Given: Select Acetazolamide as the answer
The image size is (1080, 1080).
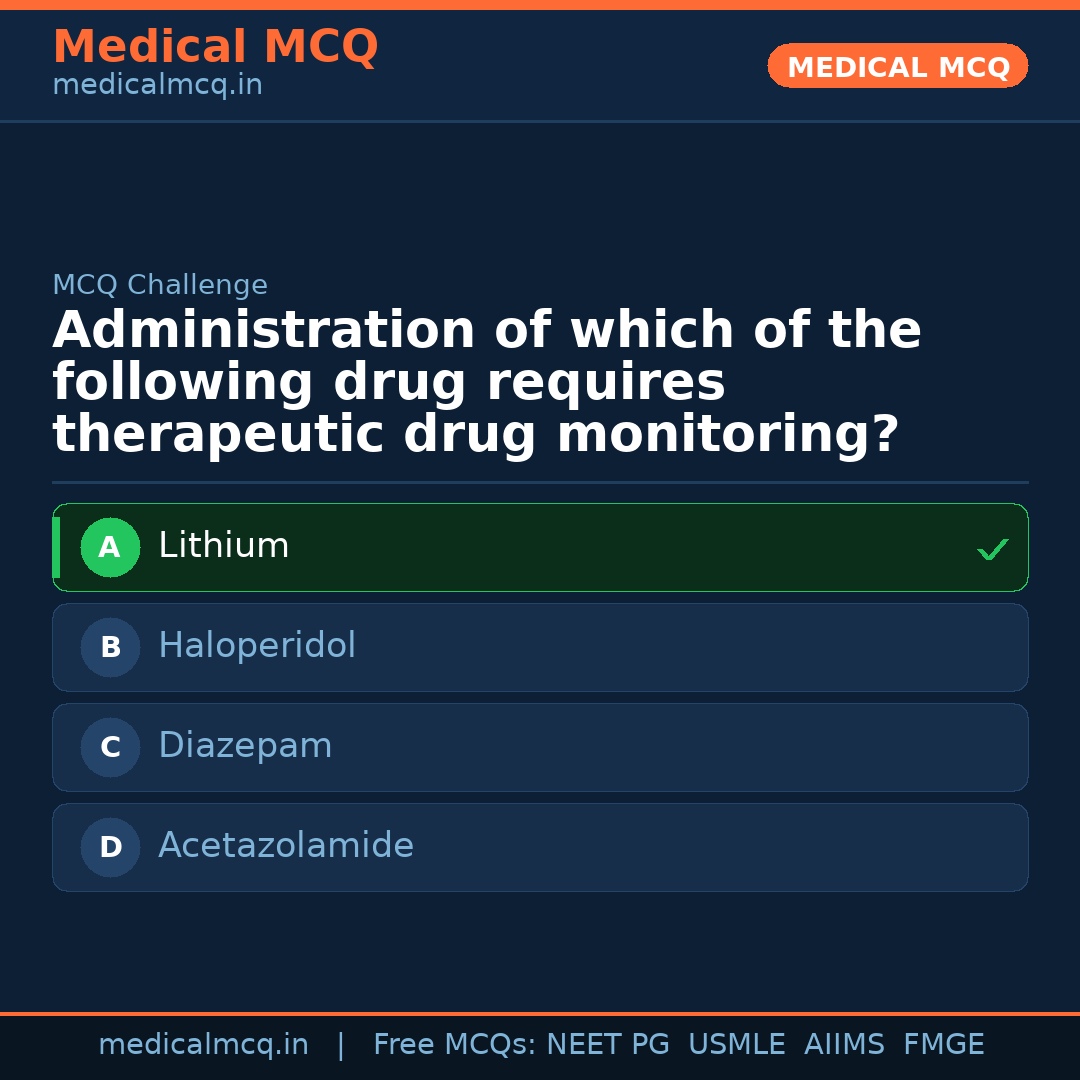Looking at the screenshot, I should pos(540,847).
